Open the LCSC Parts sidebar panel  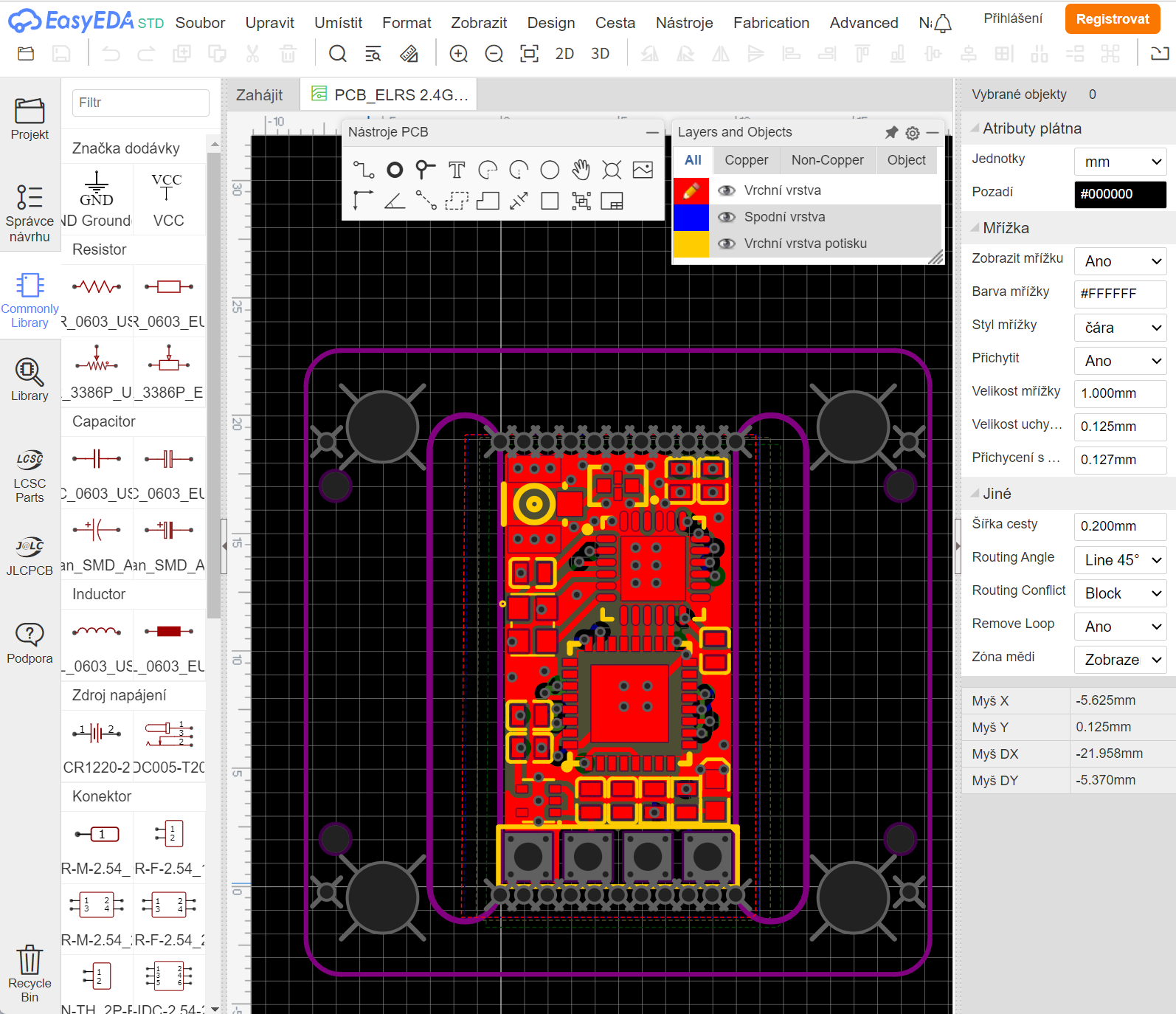pyautogui.click(x=30, y=475)
